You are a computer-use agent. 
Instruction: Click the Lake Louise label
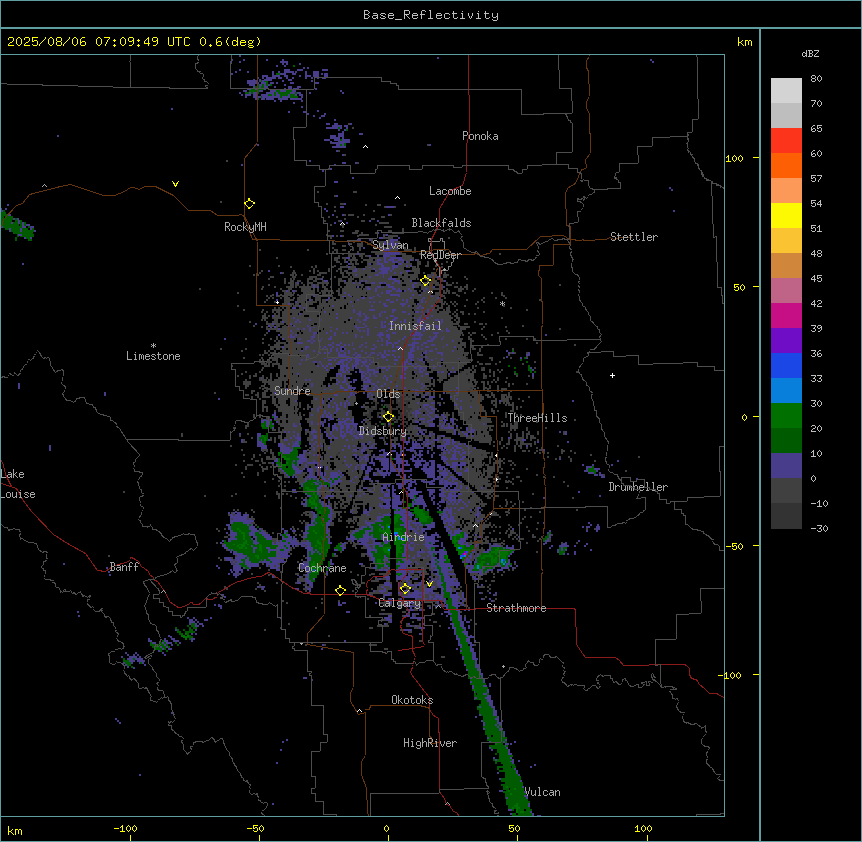(18, 484)
